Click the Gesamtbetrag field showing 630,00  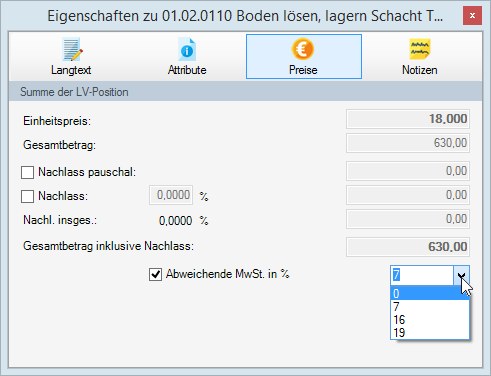click(x=408, y=143)
